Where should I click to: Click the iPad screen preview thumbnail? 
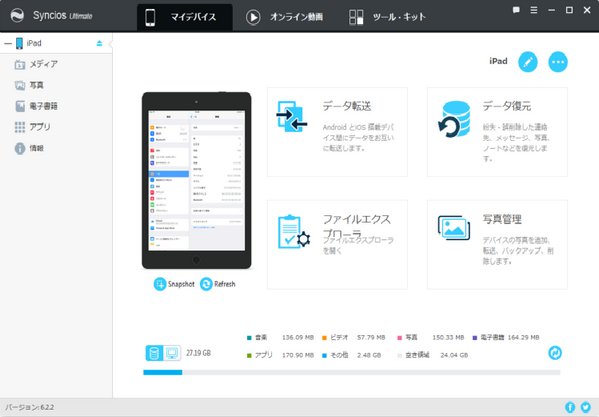(x=196, y=180)
